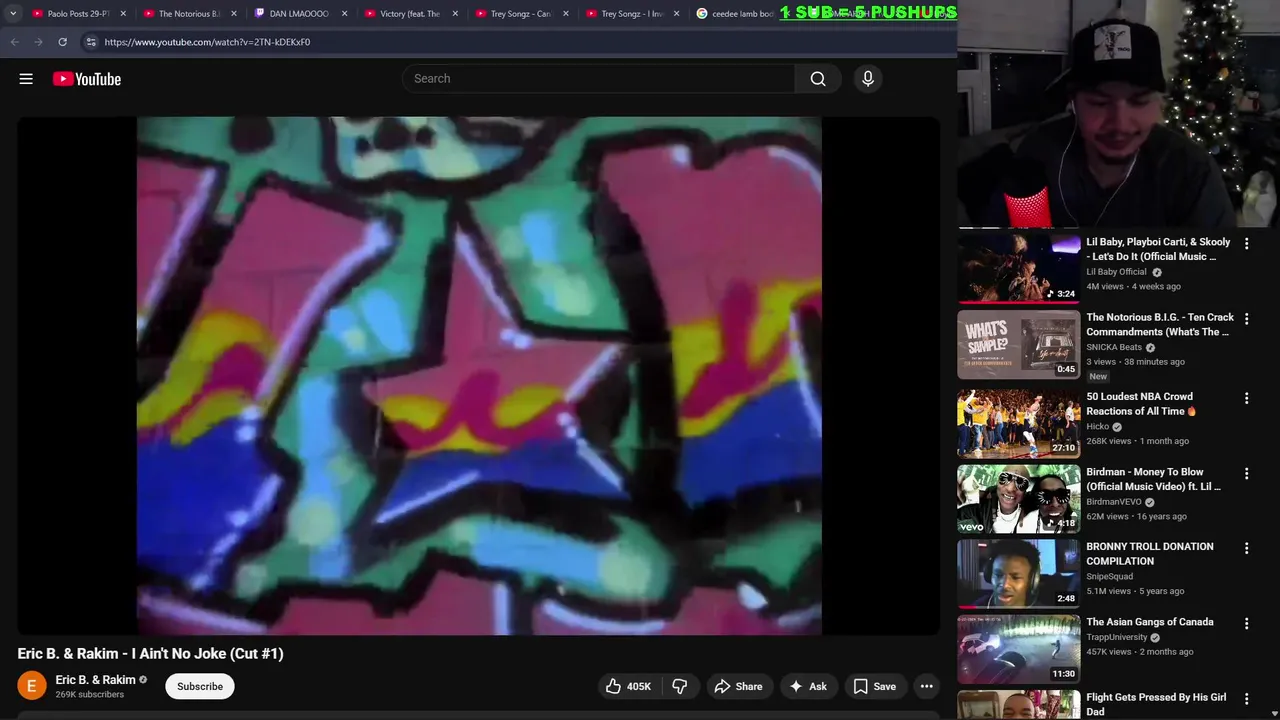Click the 50 Loudest NBA Crowd title
The image size is (1280, 720).
1141,404
